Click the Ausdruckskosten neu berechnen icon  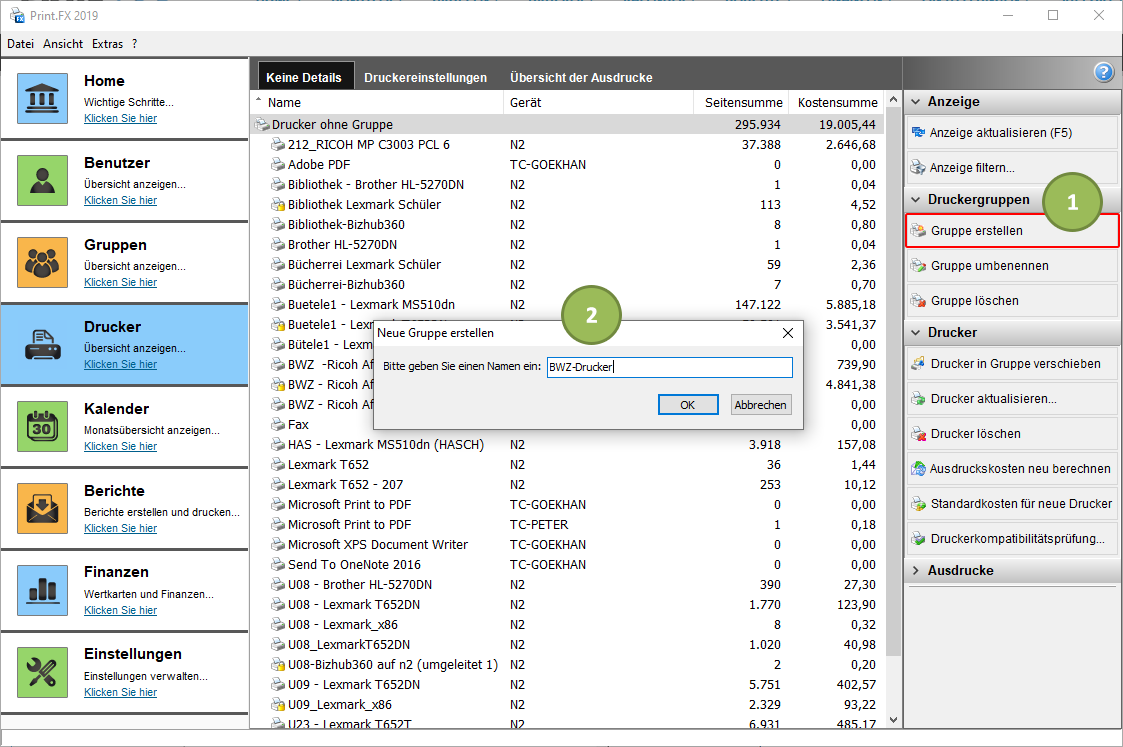tap(918, 469)
